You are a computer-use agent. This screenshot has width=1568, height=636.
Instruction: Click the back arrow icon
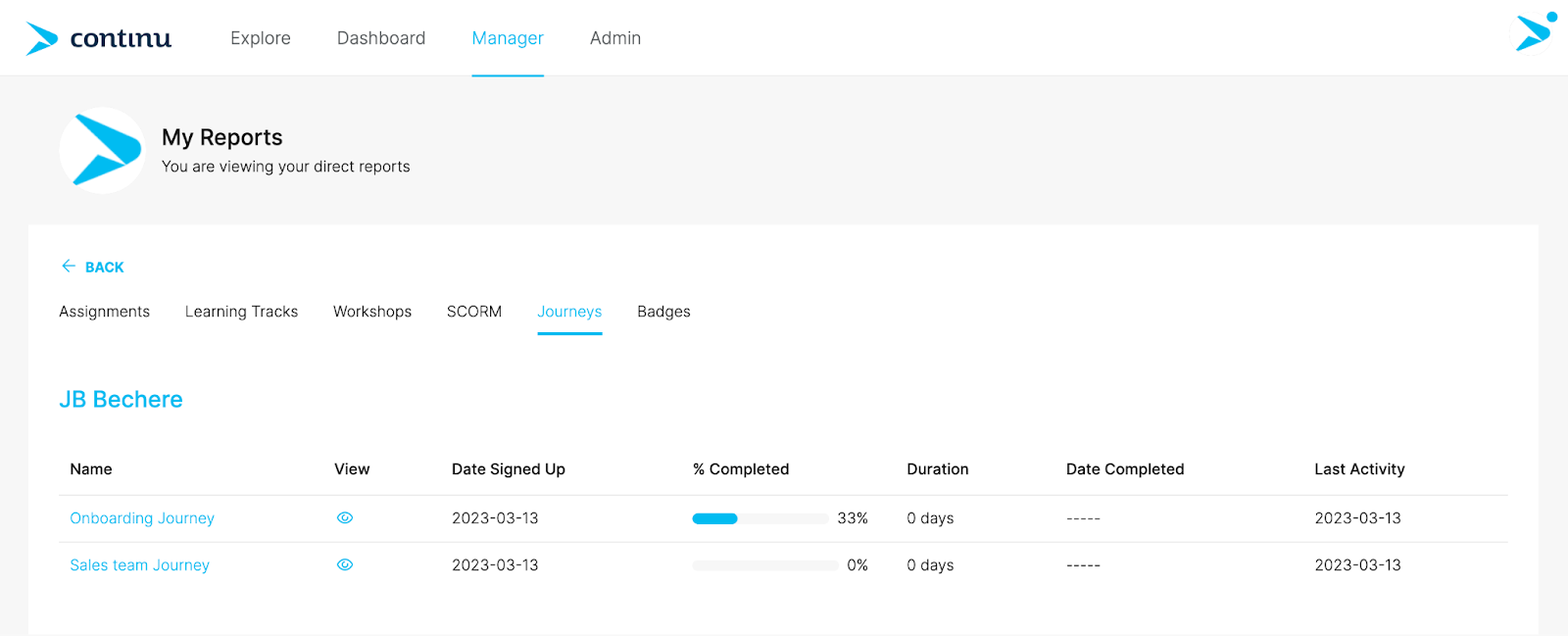(69, 267)
